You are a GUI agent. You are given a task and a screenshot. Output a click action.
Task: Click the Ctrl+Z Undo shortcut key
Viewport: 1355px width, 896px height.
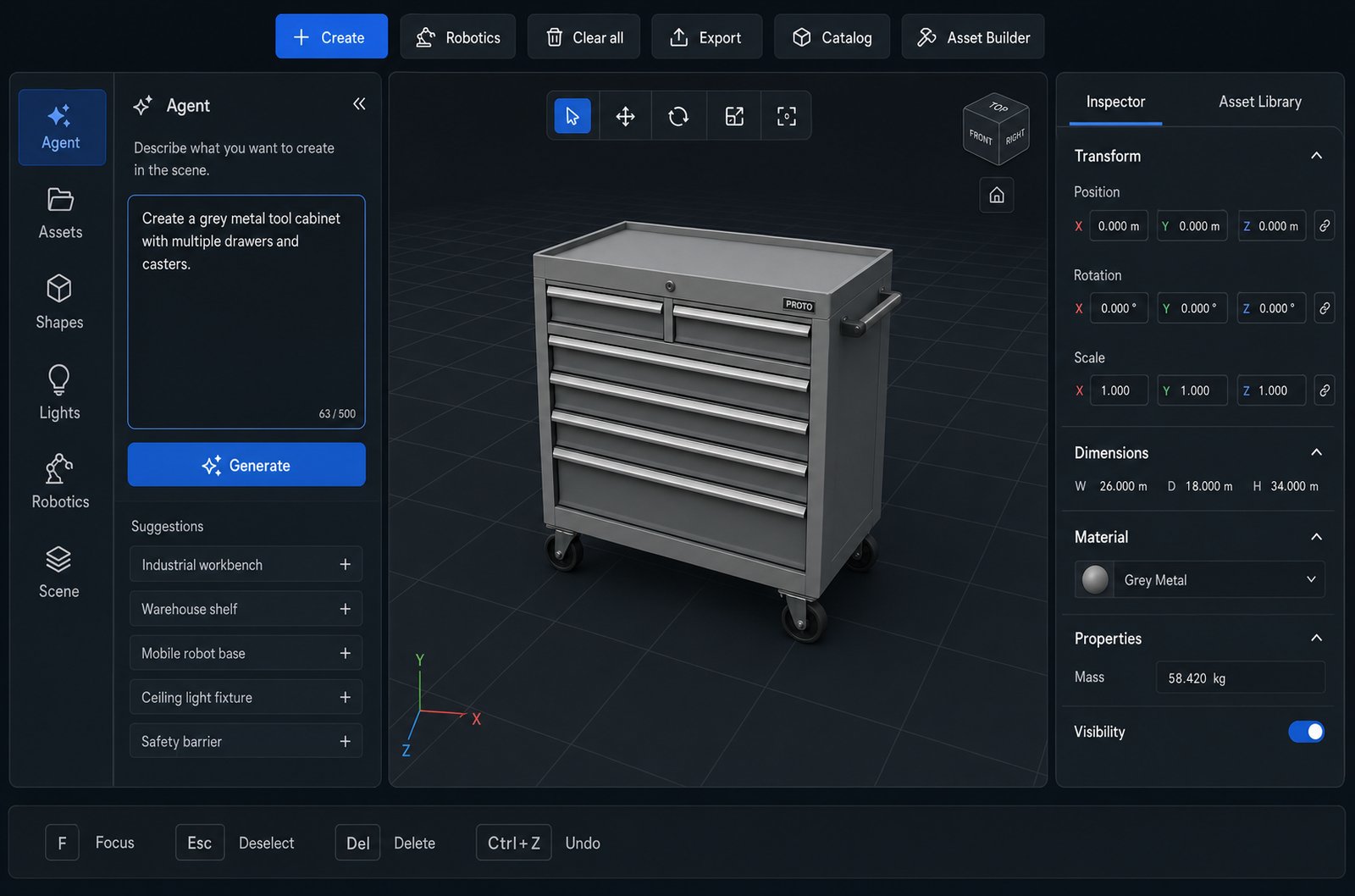514,843
